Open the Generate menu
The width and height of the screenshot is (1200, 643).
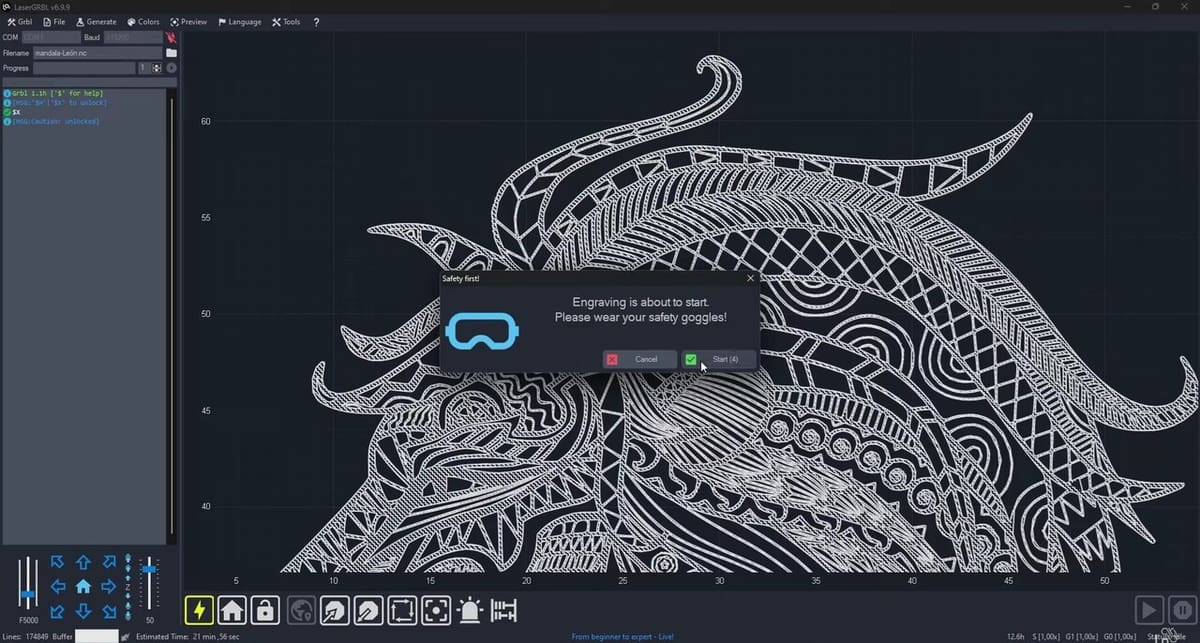pyautogui.click(x=96, y=21)
